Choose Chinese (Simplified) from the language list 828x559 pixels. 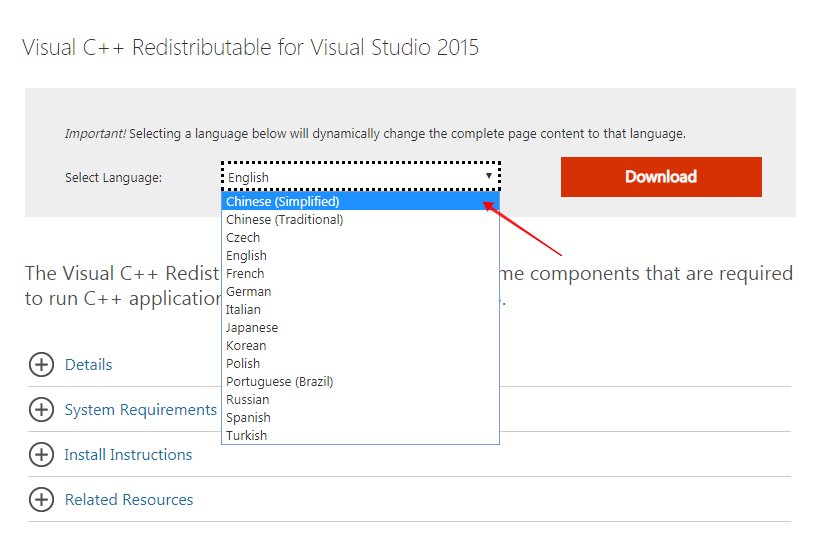[x=283, y=202]
